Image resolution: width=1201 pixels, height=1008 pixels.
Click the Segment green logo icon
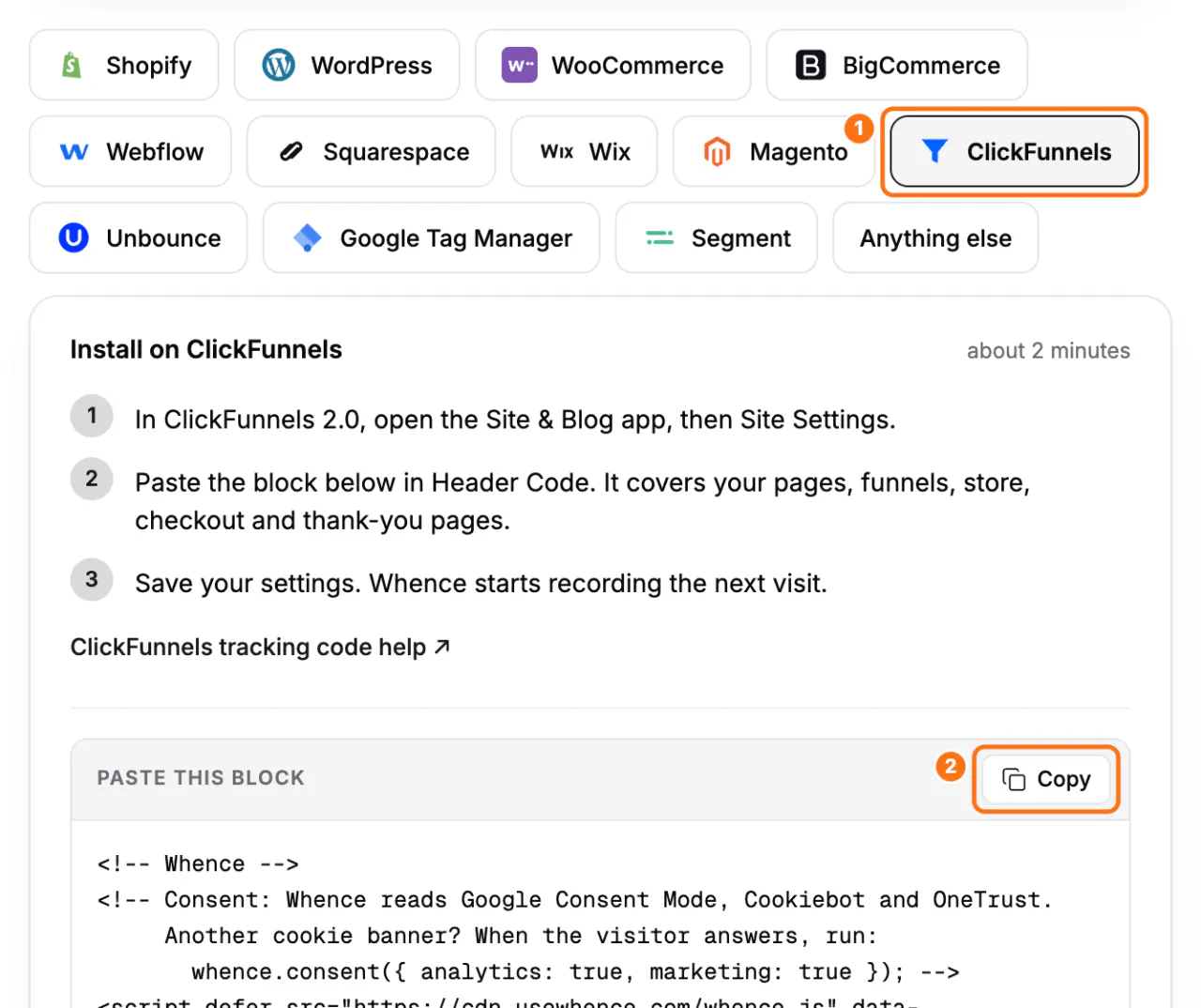pos(660,237)
